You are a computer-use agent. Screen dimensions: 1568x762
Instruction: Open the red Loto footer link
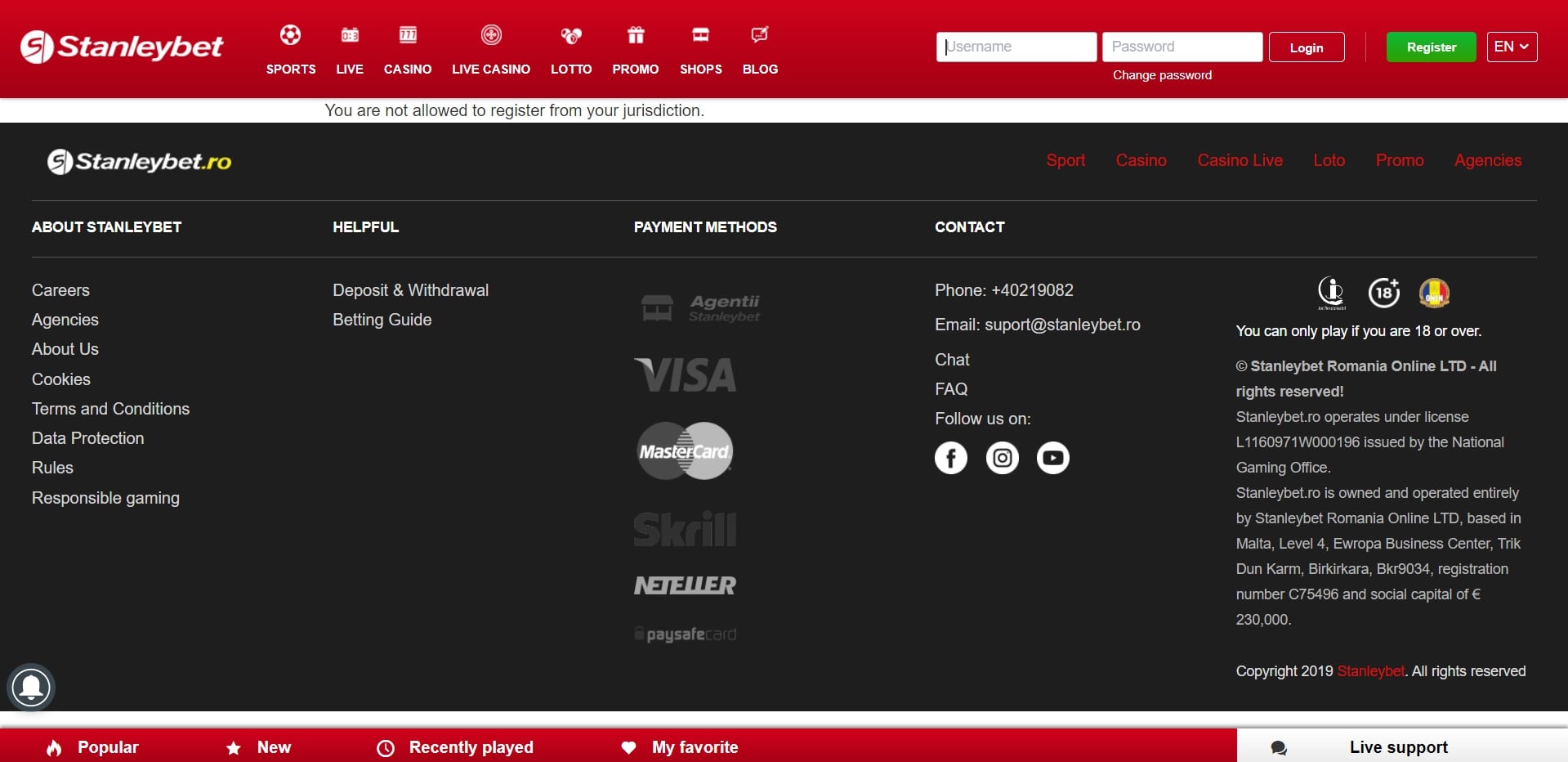click(1329, 160)
